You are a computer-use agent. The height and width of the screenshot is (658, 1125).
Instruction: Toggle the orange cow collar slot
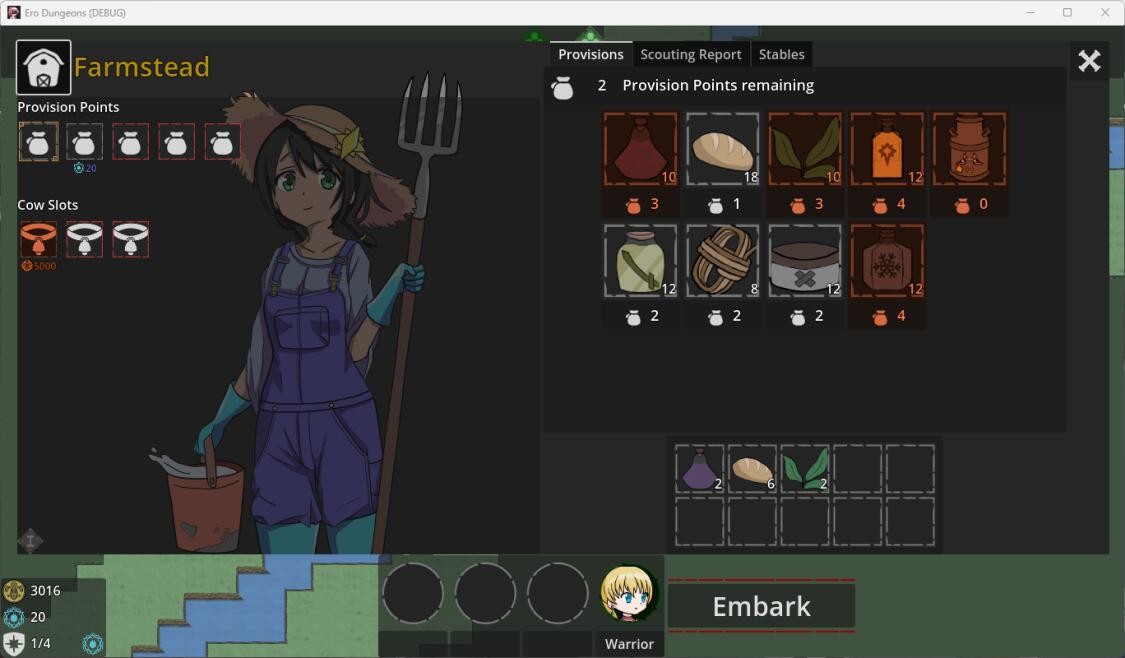[38, 238]
